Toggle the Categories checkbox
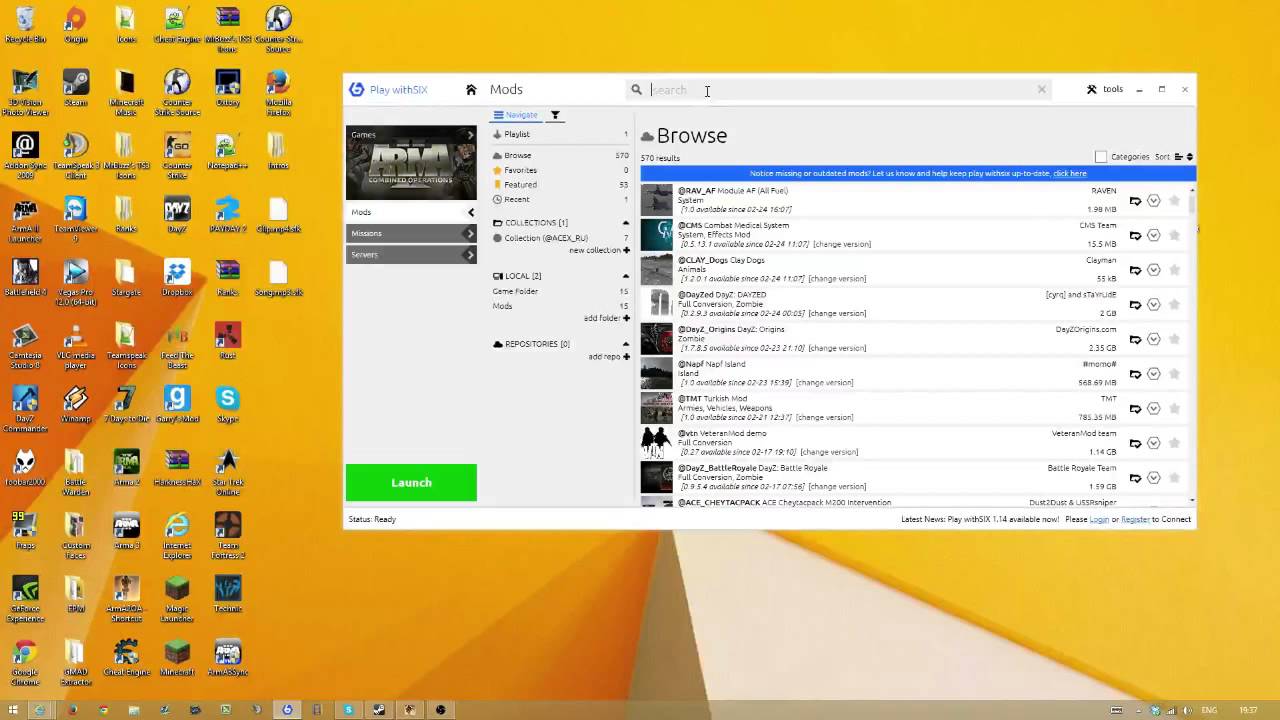The image size is (1280, 720). pos(1101,157)
